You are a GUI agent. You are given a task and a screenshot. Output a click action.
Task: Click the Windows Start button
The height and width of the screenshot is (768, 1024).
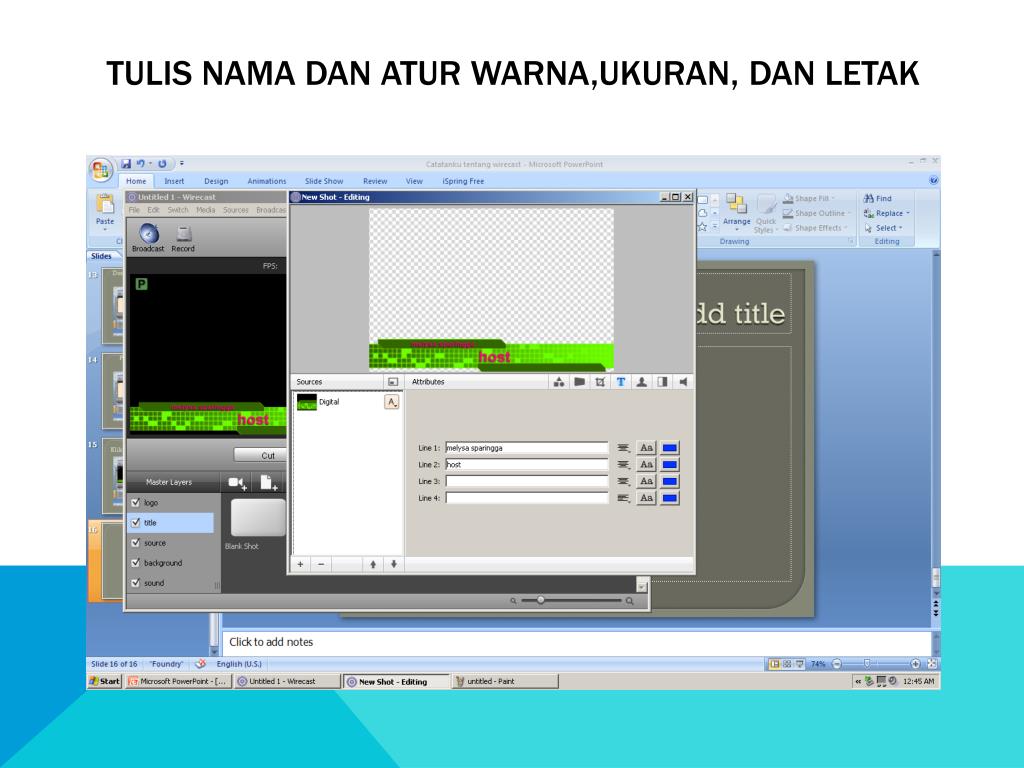[104, 681]
